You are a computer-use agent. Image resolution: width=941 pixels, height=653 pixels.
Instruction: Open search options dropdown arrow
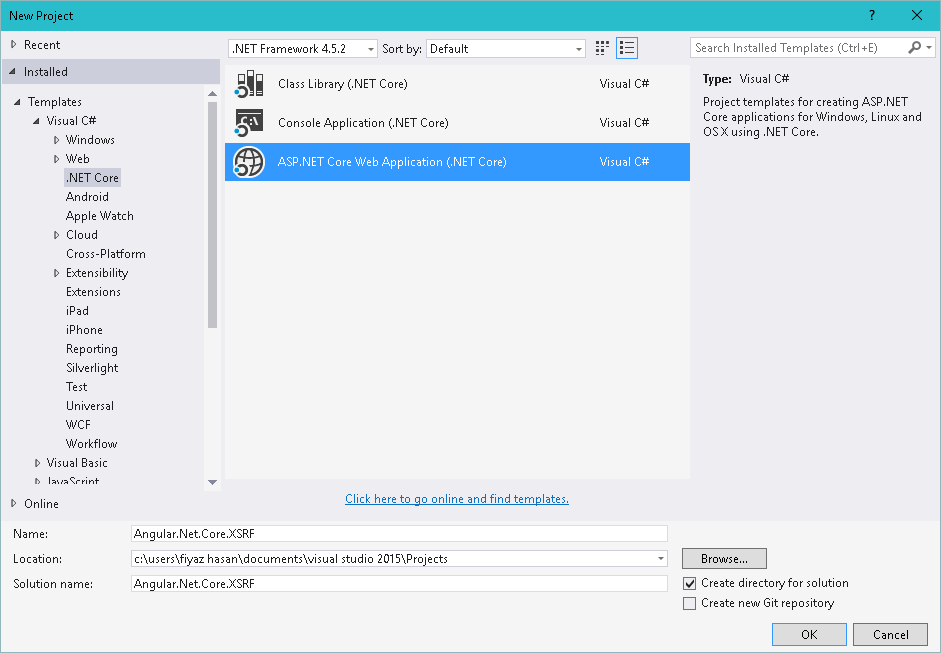[929, 47]
